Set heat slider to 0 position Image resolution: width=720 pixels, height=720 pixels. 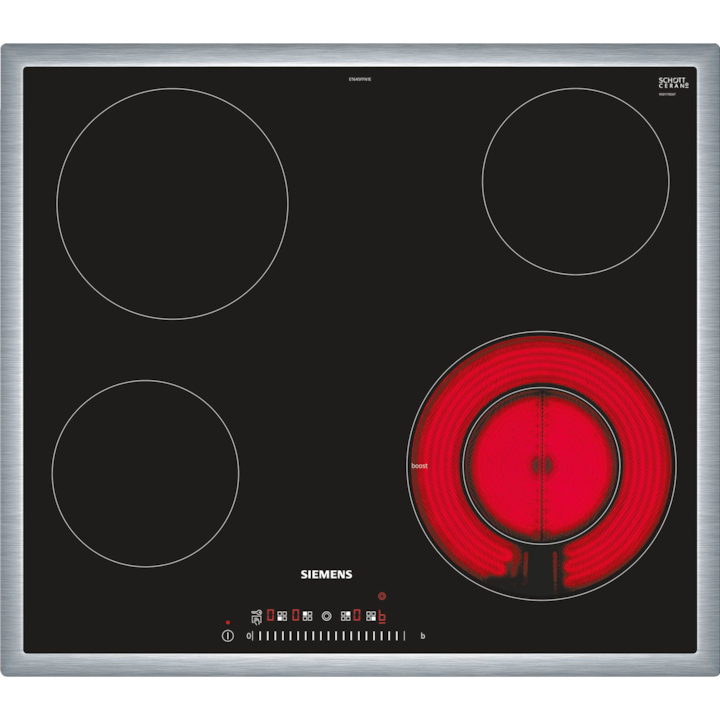click(249, 636)
